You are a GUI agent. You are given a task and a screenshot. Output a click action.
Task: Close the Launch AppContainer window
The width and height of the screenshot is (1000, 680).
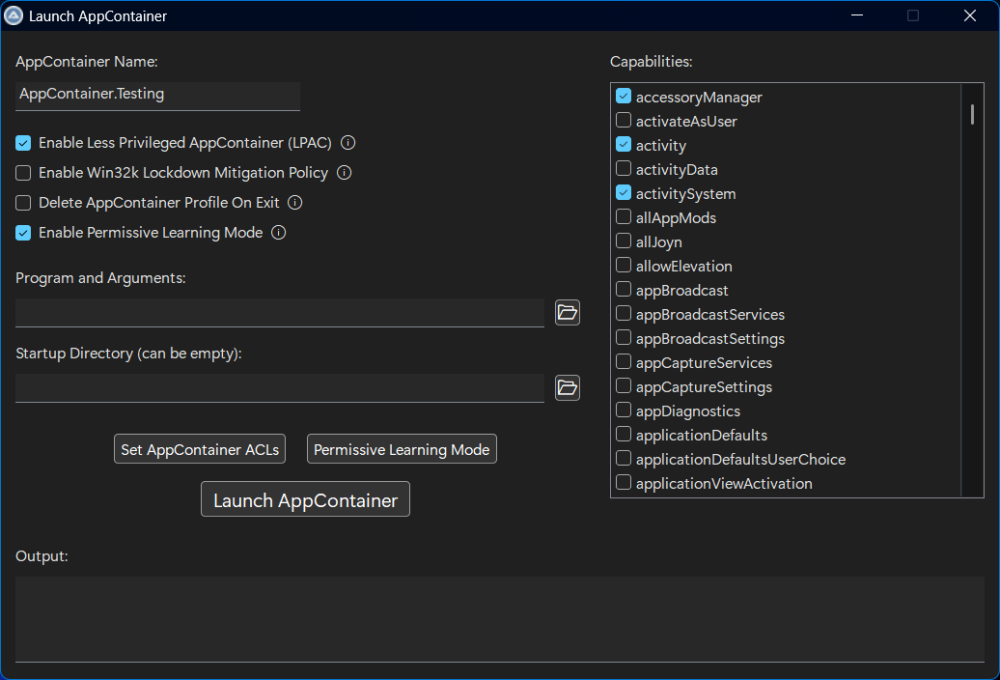click(x=969, y=16)
